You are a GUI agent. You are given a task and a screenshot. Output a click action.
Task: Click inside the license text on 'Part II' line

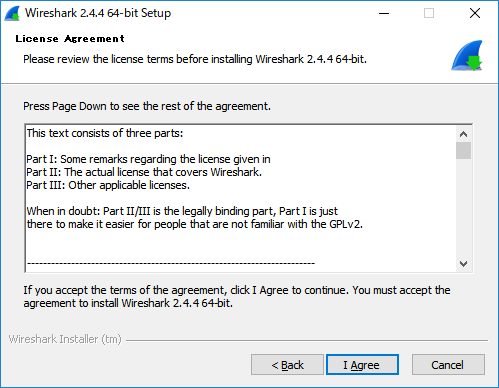[144, 172]
